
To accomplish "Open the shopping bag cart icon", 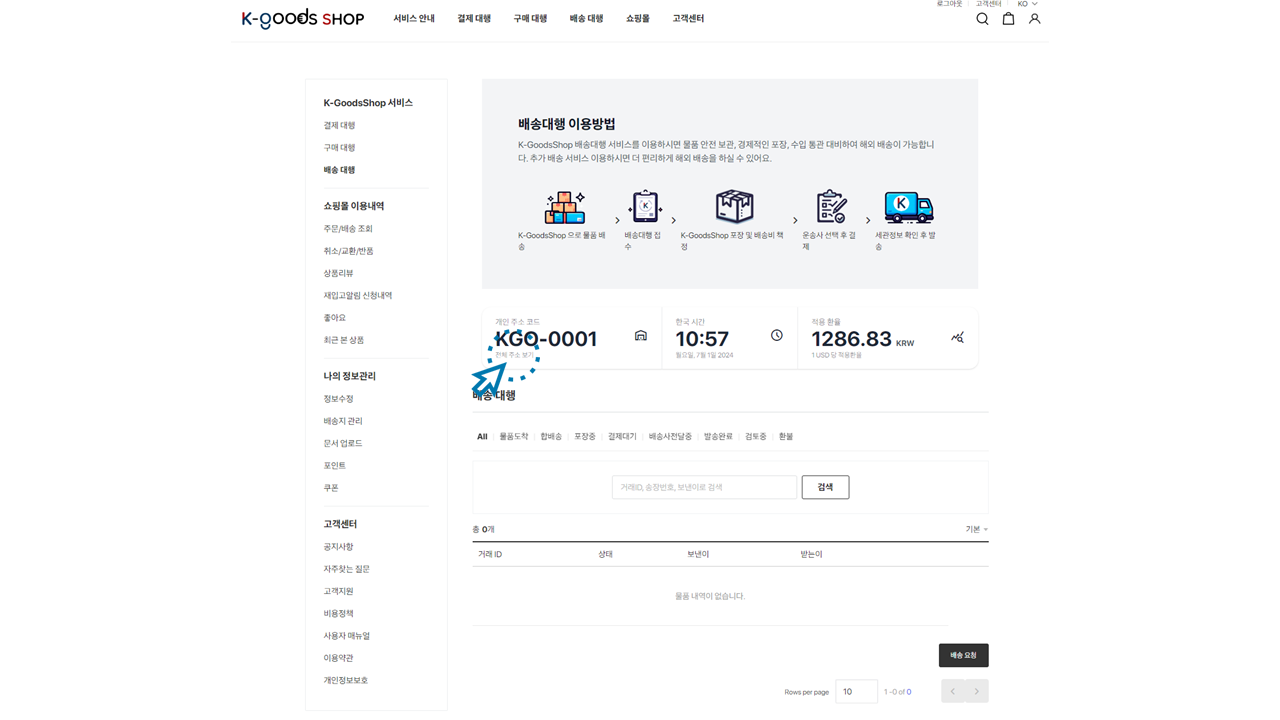I will (1008, 19).
